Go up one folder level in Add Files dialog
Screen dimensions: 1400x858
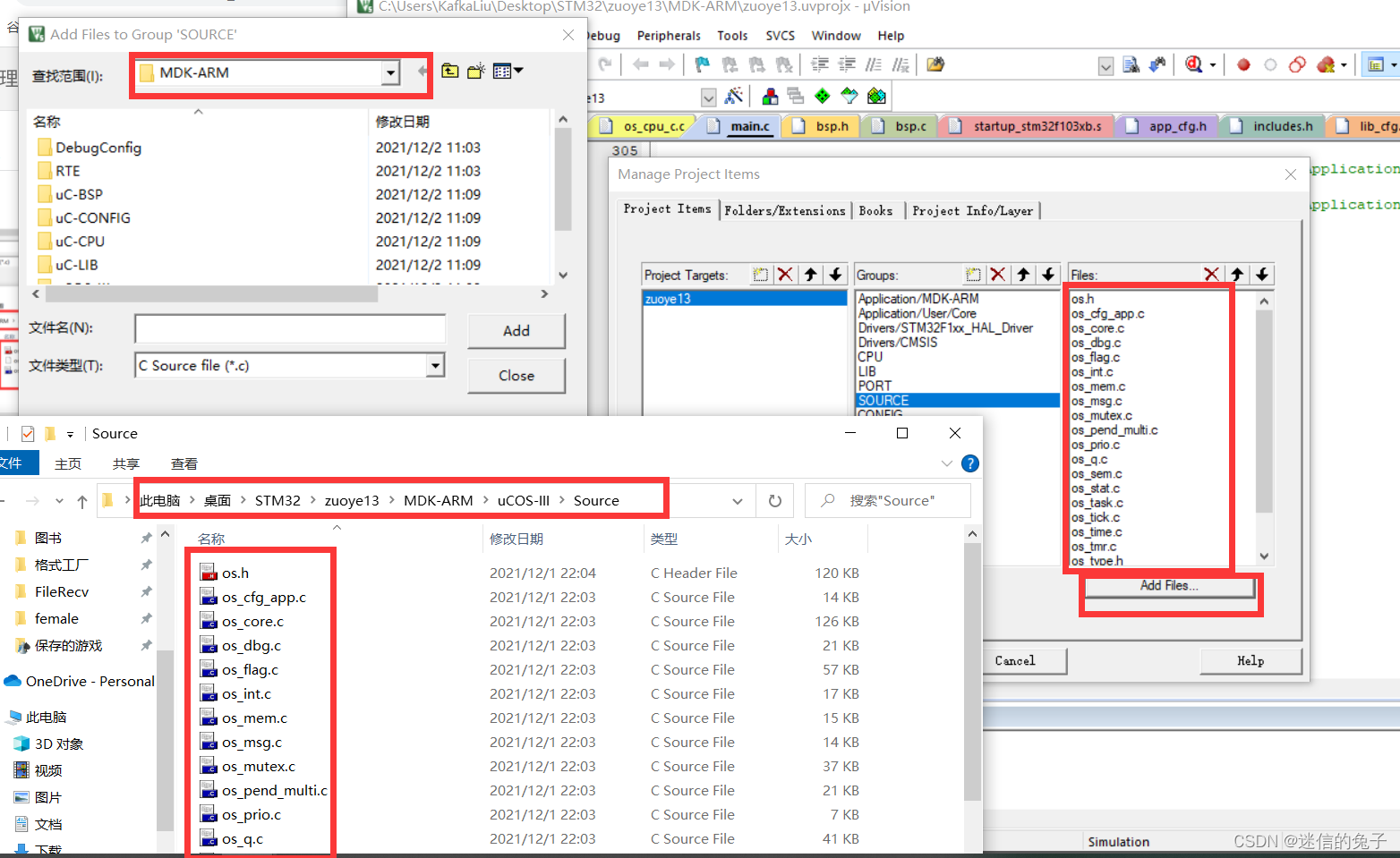coord(450,71)
